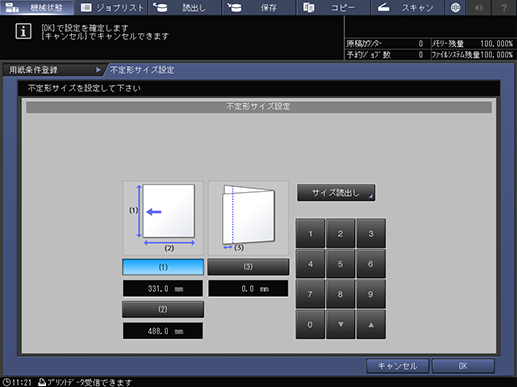This screenshot has height=387, width=517.
Task: Select the folded sheet diagram with (3)
Action: click(x=248, y=218)
